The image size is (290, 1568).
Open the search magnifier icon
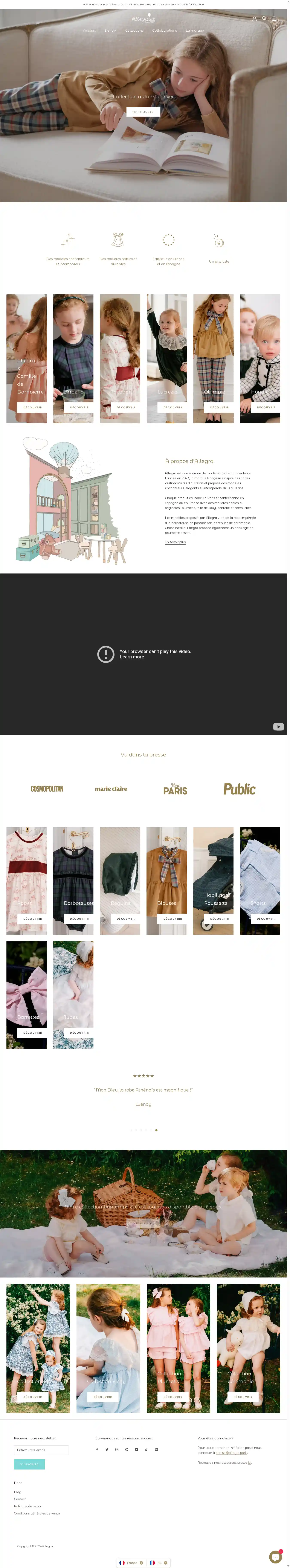click(x=264, y=19)
